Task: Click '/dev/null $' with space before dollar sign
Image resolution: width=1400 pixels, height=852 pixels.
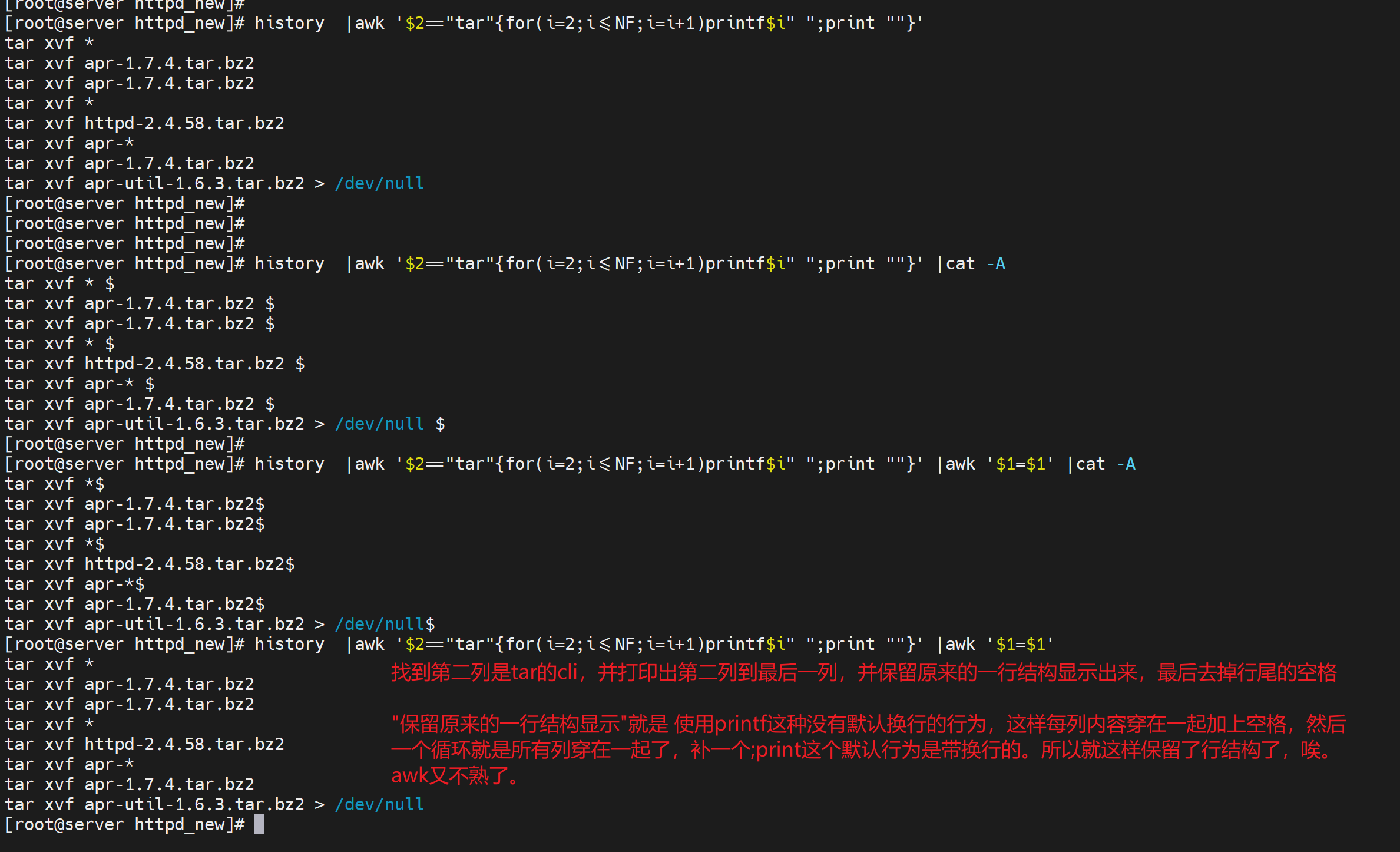Action: [x=389, y=424]
